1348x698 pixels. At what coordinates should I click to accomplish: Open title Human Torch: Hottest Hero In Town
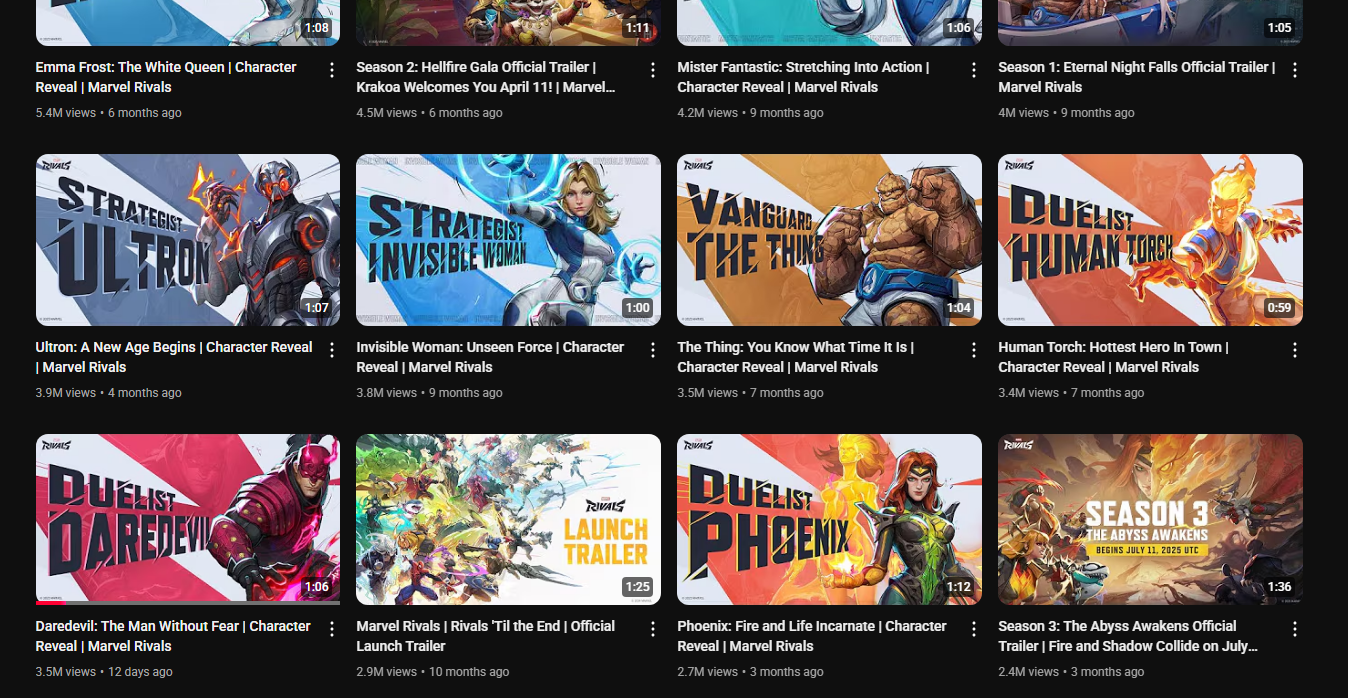1113,357
